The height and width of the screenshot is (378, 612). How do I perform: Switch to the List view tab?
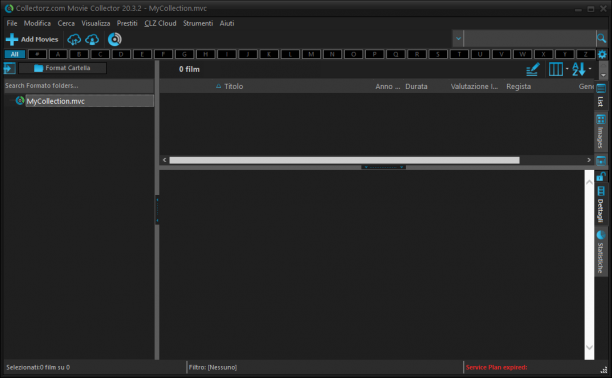pos(601,95)
